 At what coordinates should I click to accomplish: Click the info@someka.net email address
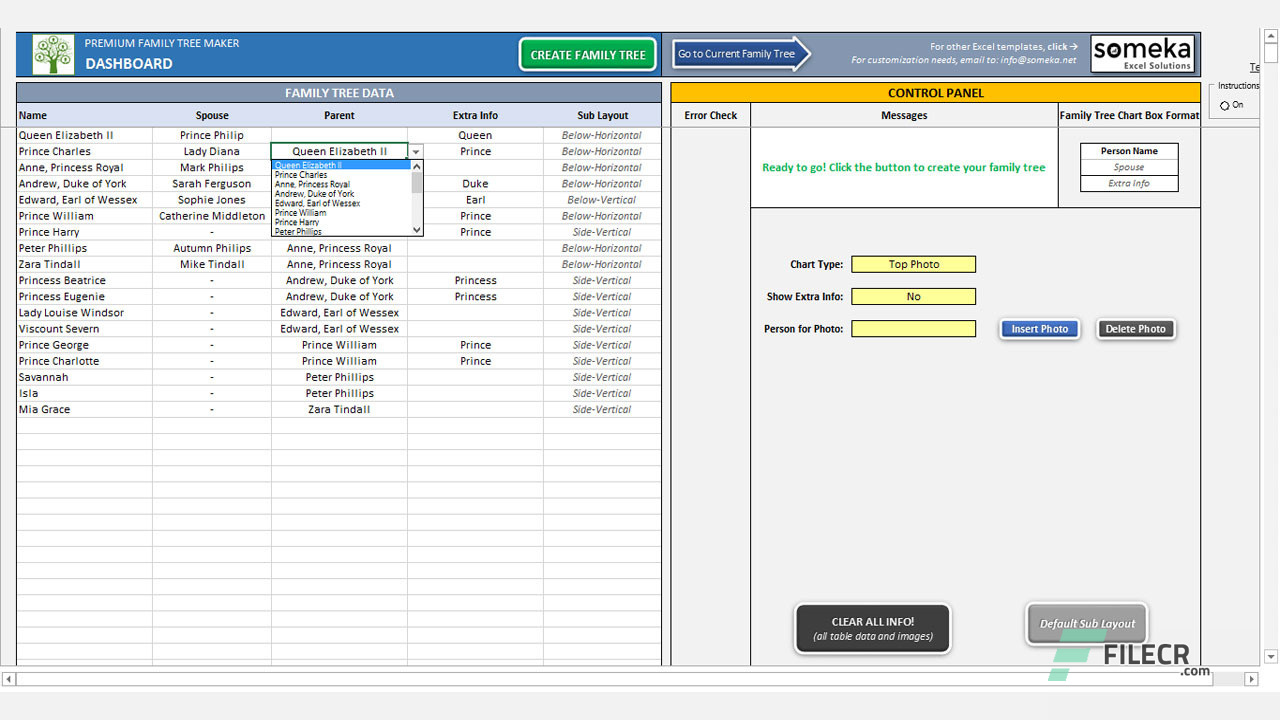pyautogui.click(x=1041, y=60)
